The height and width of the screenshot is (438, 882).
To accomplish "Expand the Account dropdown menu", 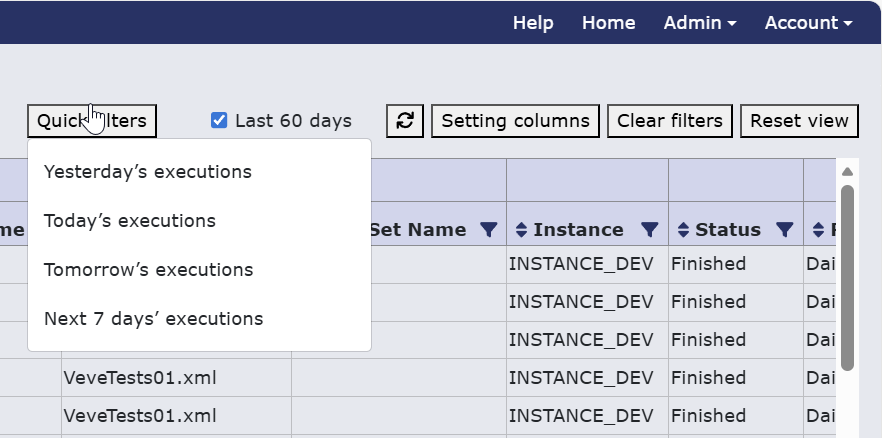I will point(808,23).
